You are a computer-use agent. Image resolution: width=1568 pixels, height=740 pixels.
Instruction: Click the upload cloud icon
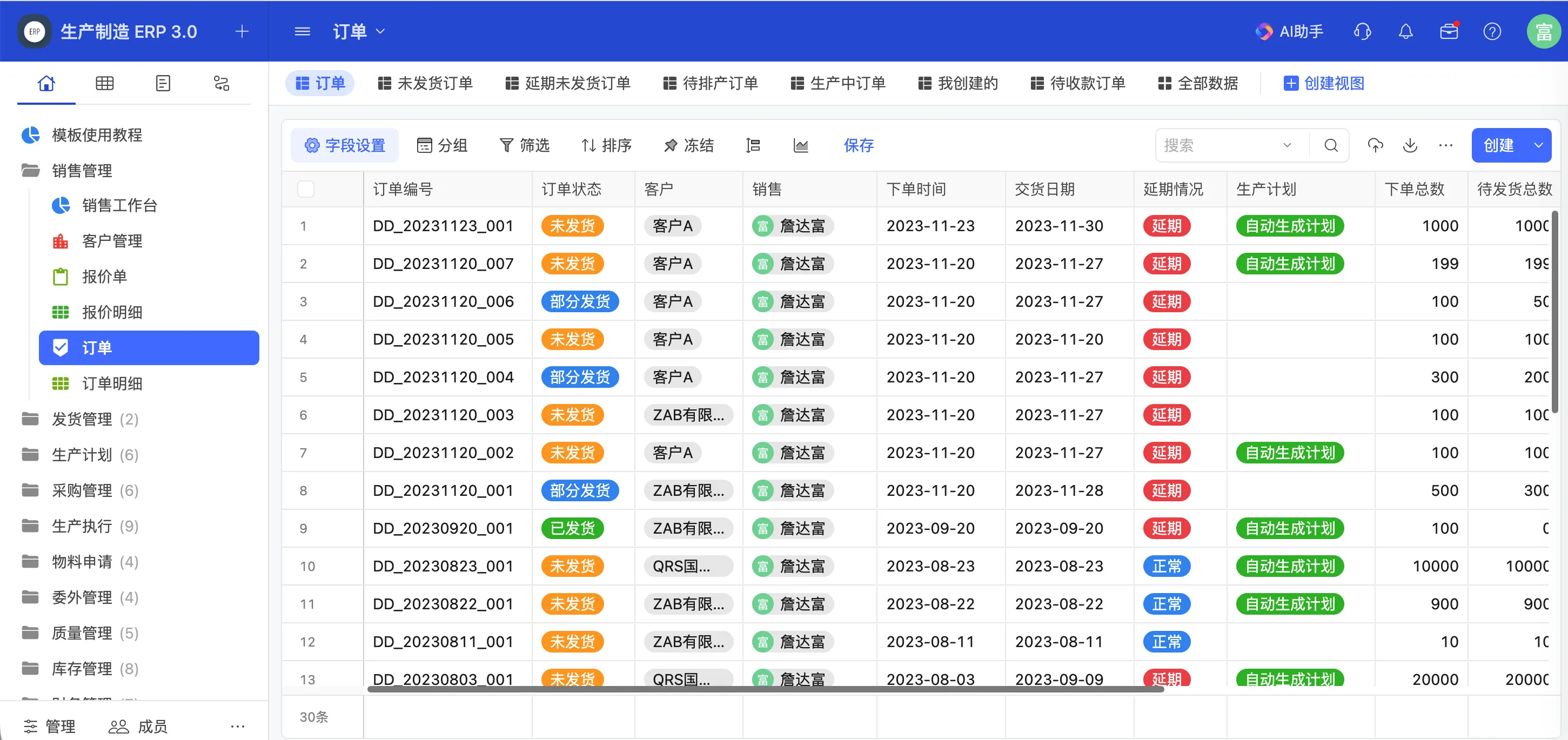click(x=1375, y=145)
